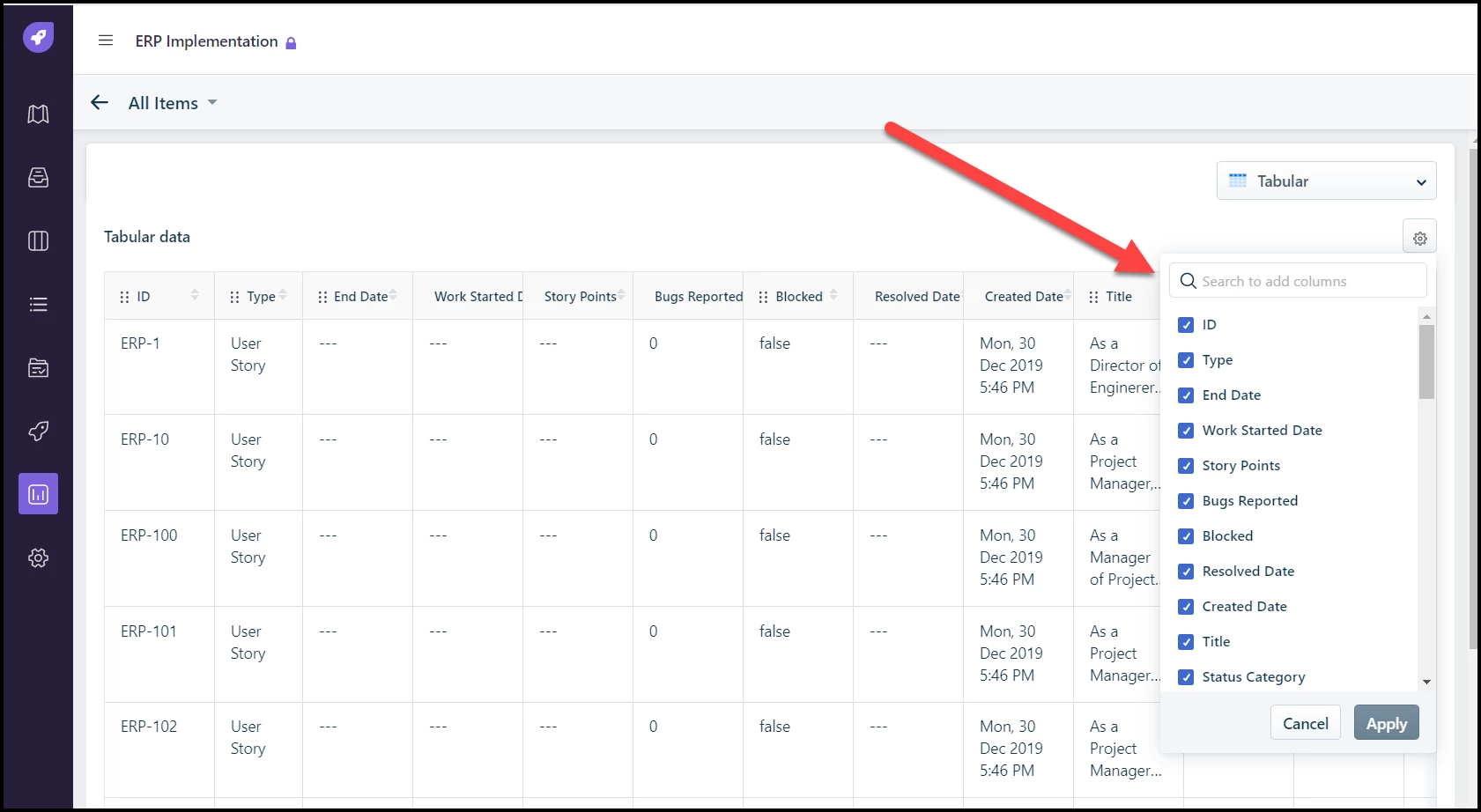1481x812 pixels.
Task: Grab the drag handle of the ID column
Action: 124,297
